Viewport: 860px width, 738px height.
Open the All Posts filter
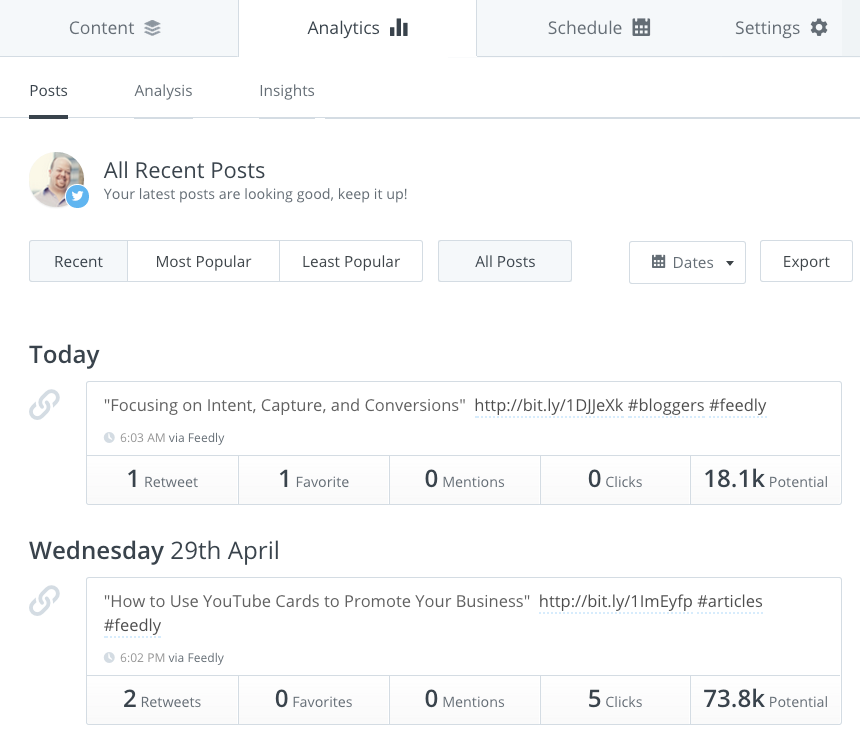(505, 261)
